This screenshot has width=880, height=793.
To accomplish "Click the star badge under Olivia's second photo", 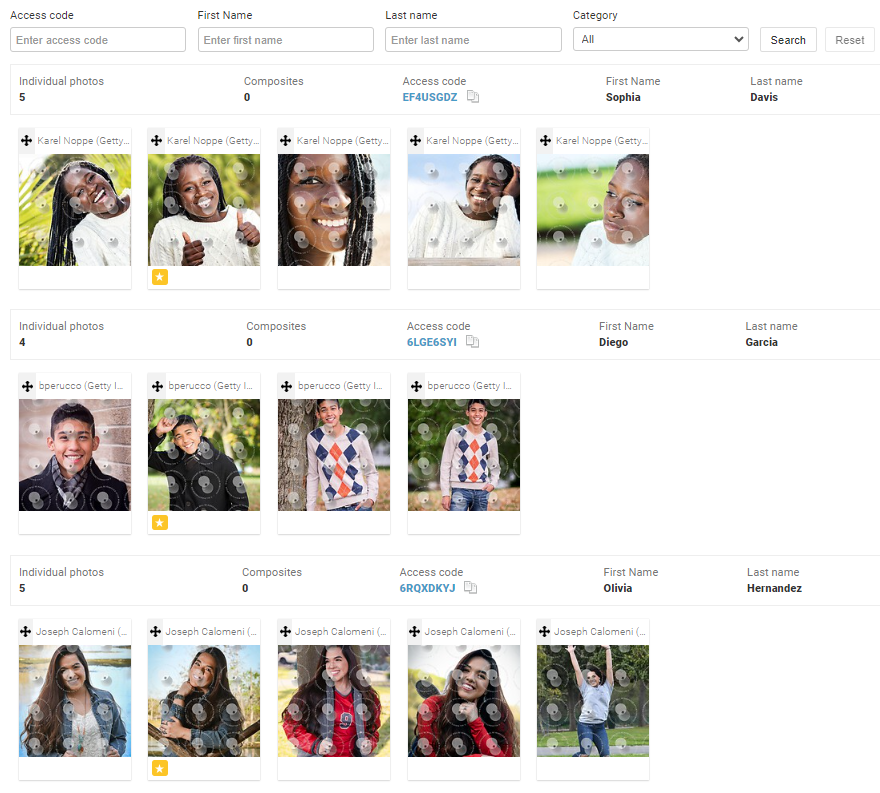I will (160, 768).
